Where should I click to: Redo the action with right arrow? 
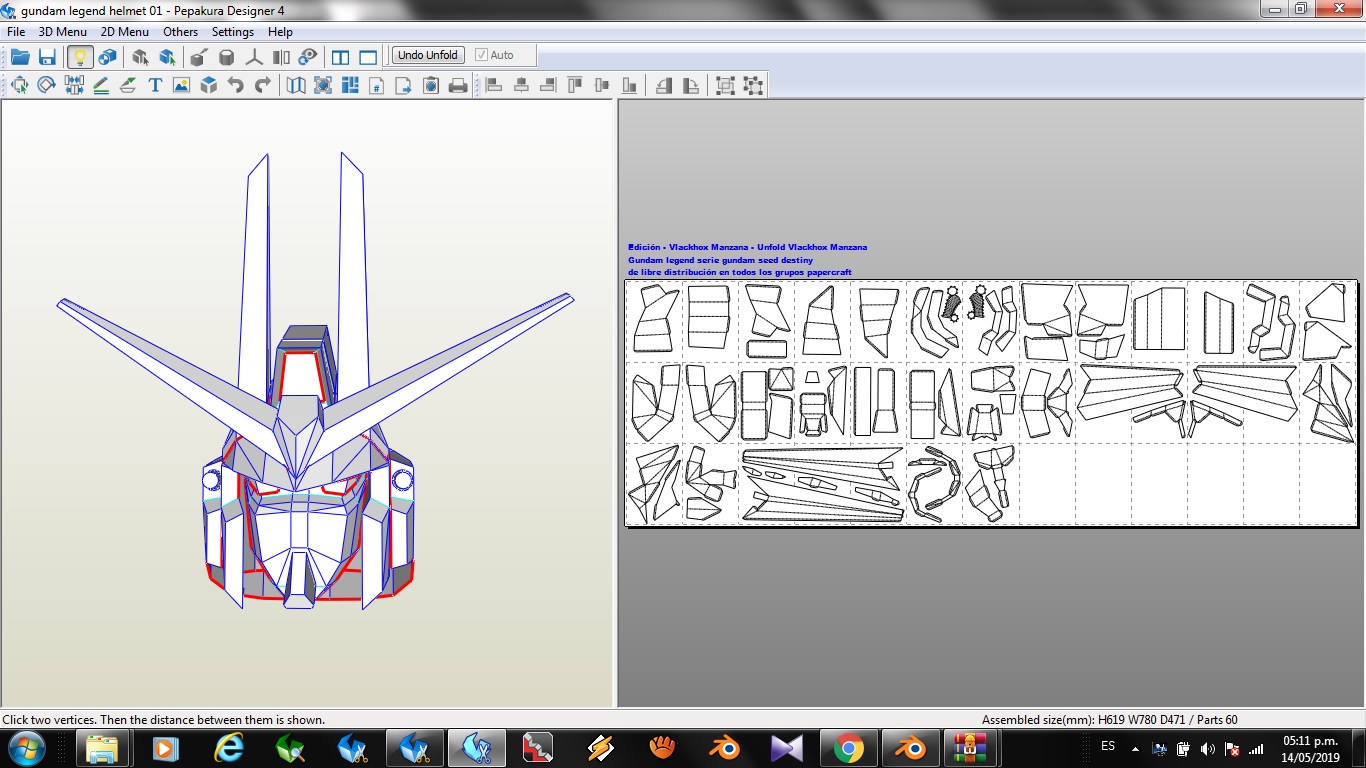[x=263, y=85]
